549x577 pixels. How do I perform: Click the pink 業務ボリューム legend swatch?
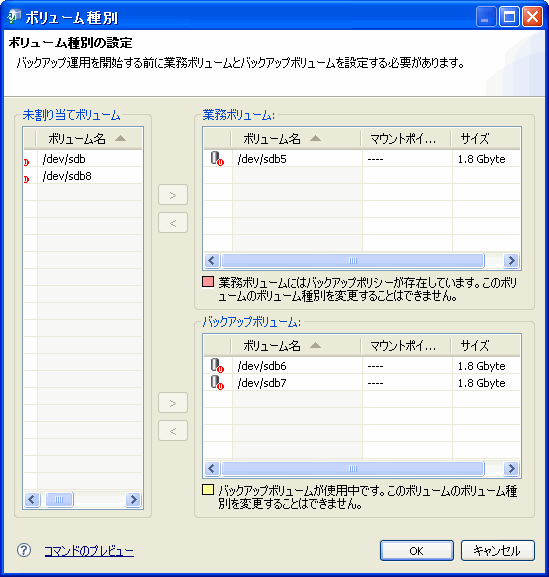tap(208, 282)
